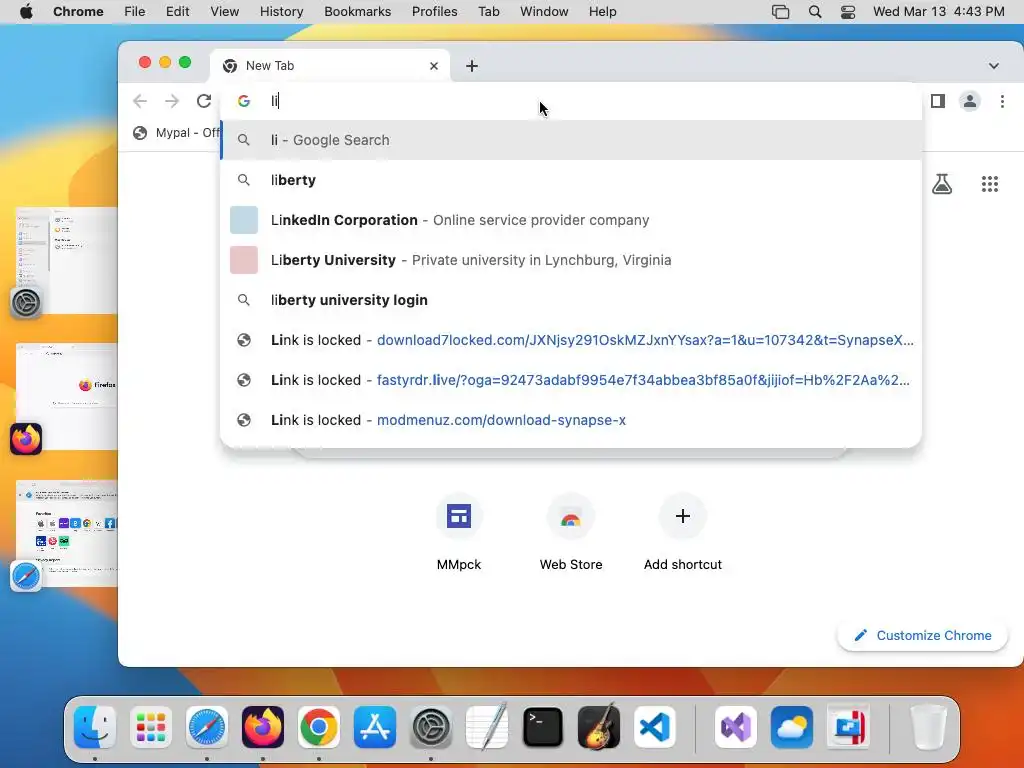Open a new tab with plus button
Image resolution: width=1024 pixels, height=768 pixels.
[x=472, y=66]
